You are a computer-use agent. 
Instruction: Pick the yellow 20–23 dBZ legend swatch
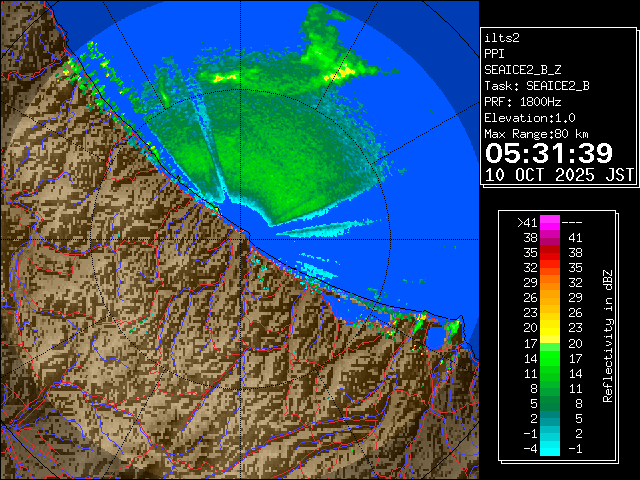point(550,326)
